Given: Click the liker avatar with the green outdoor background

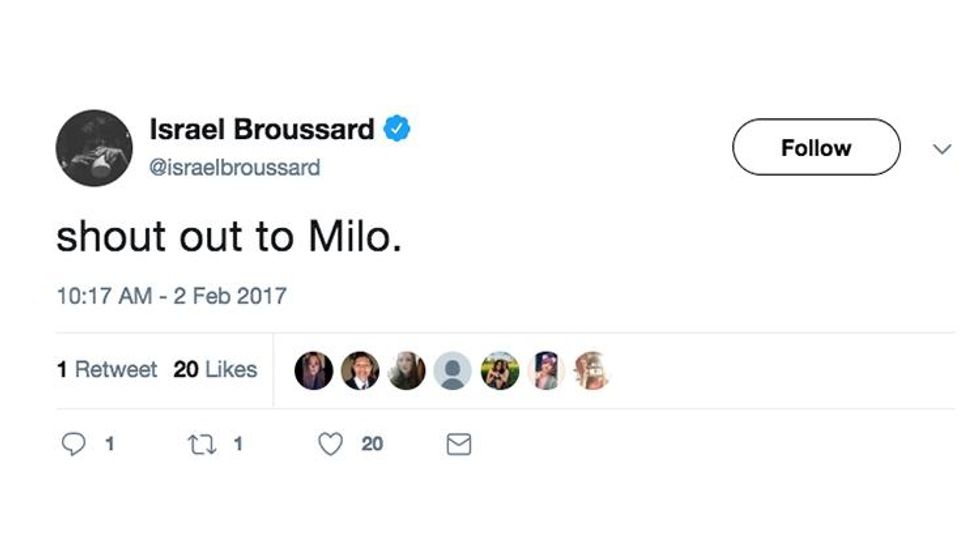Looking at the screenshot, I should 500,370.
